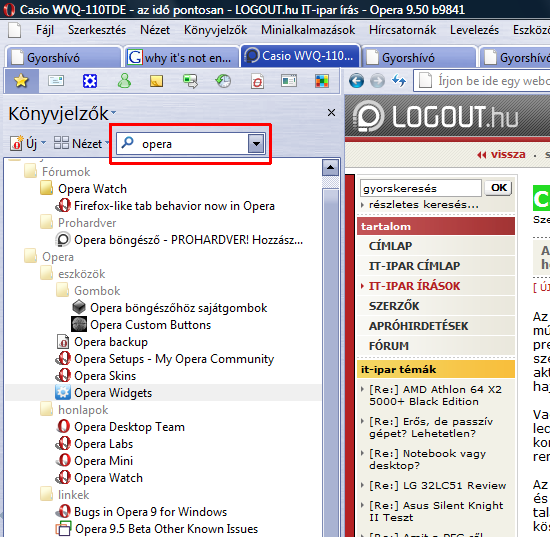The height and width of the screenshot is (537, 550).
Task: Open the Contacts person panel icon
Action: pyautogui.click(x=124, y=81)
